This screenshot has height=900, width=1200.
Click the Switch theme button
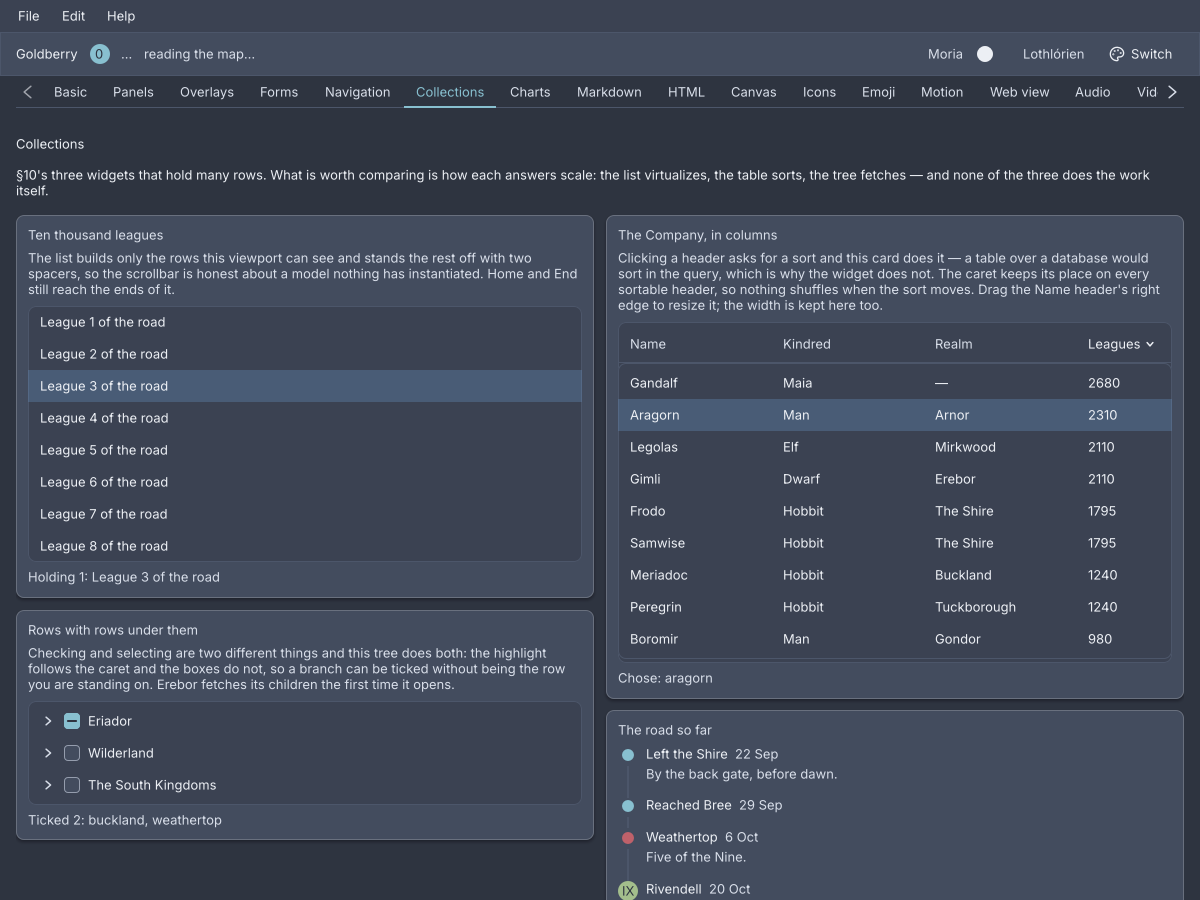pyautogui.click(x=1141, y=54)
